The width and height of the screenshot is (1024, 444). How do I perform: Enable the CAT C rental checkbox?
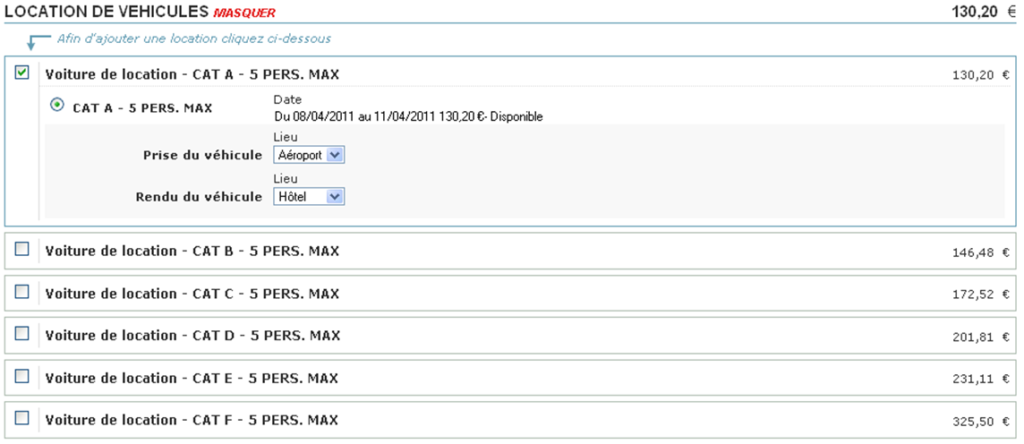[23, 291]
